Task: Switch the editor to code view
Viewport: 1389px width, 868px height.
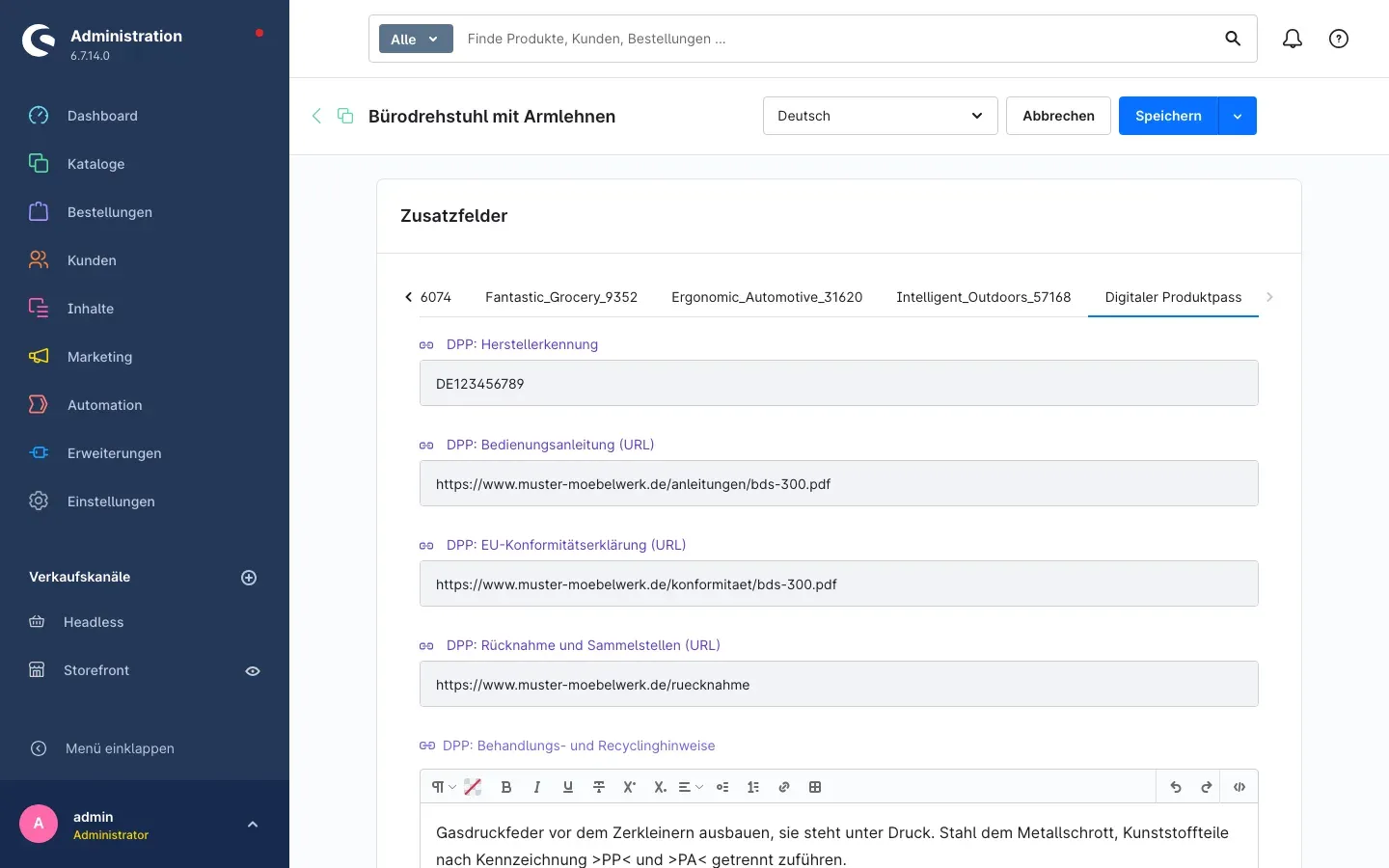Action: [x=1239, y=787]
